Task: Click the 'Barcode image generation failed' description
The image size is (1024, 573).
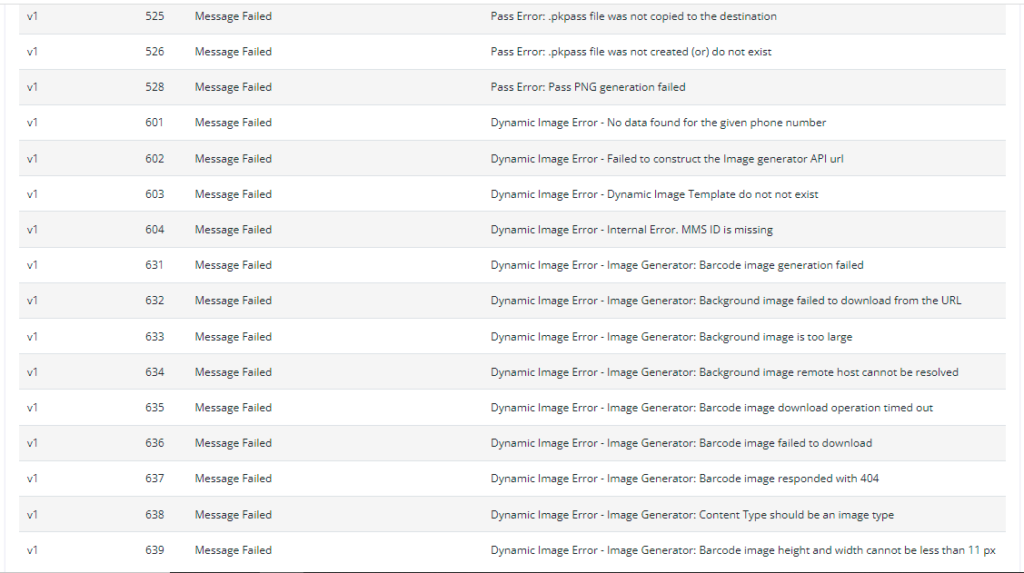Action: point(677,265)
